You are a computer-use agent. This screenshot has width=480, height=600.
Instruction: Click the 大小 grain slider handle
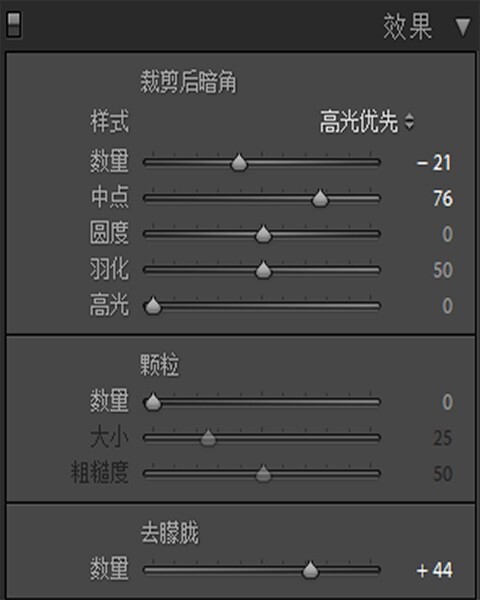click(x=208, y=438)
